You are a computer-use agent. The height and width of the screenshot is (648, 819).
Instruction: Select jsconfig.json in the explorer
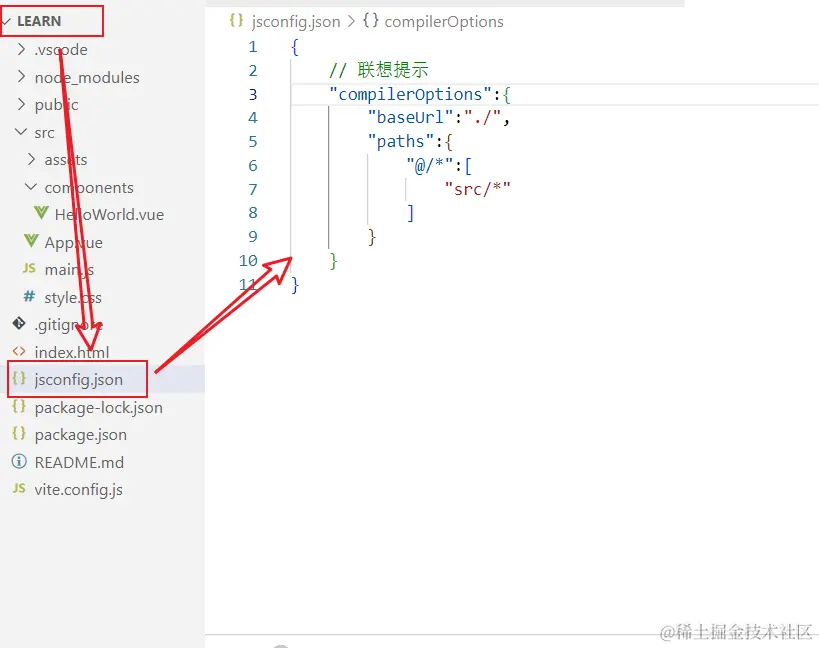coord(79,380)
